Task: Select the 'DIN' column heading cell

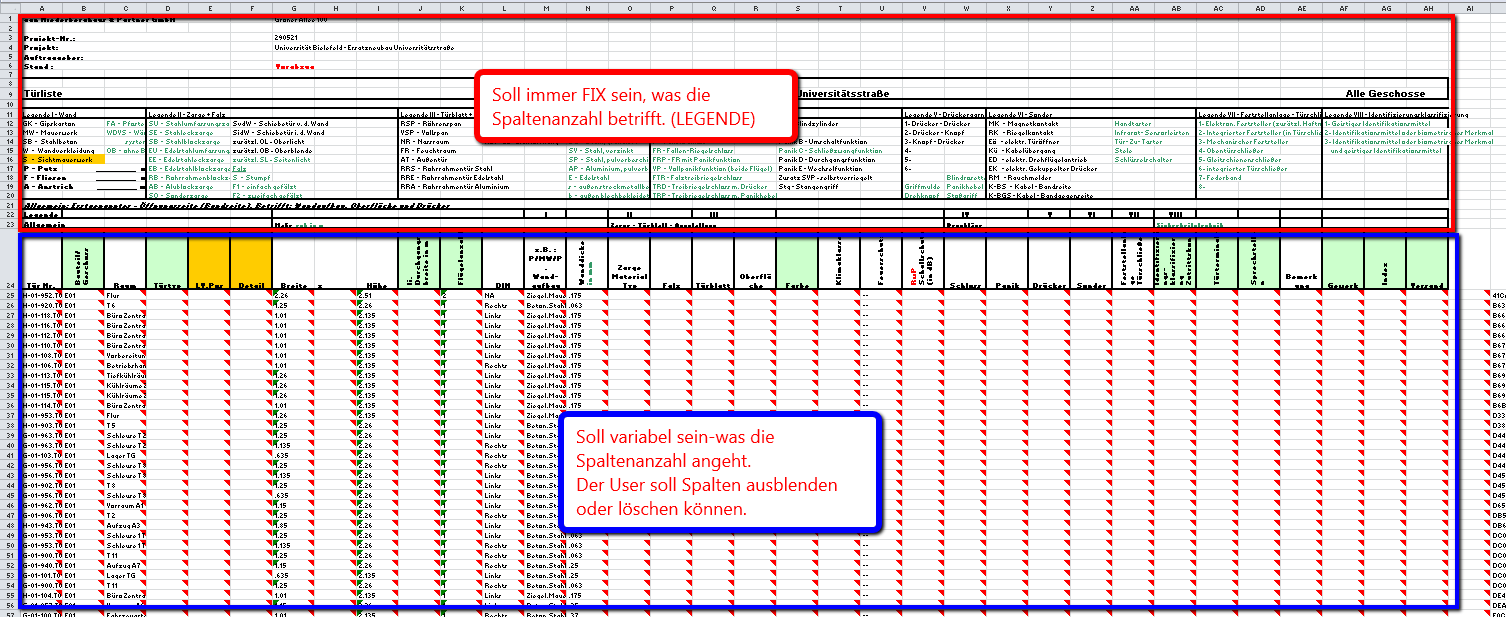Action: click(503, 264)
